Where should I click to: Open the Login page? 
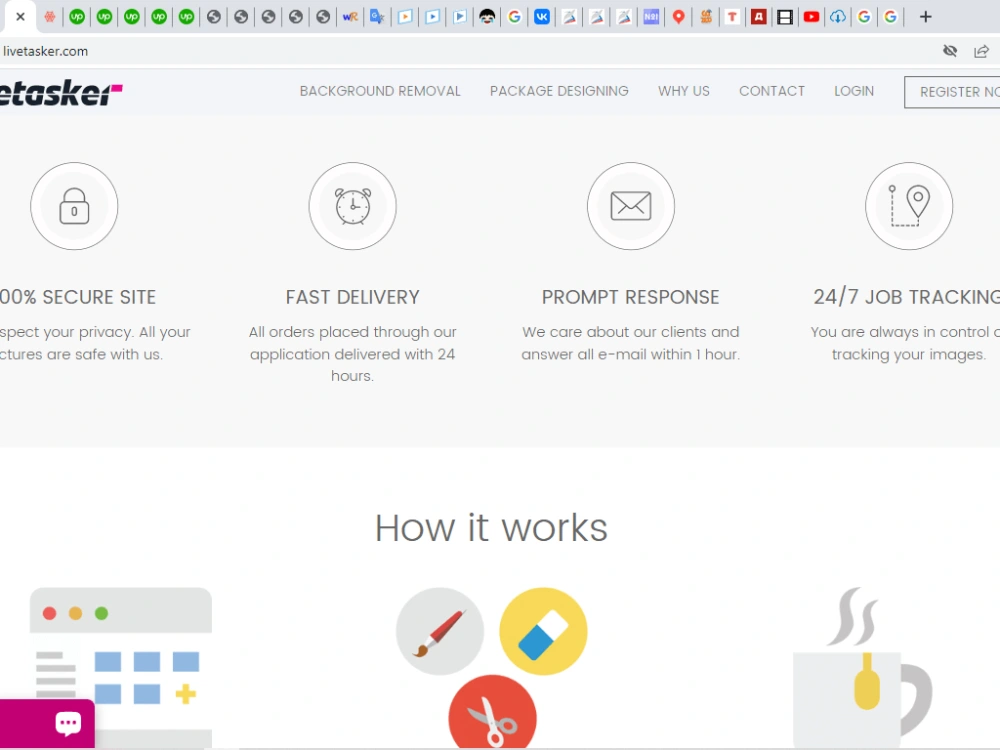(854, 91)
